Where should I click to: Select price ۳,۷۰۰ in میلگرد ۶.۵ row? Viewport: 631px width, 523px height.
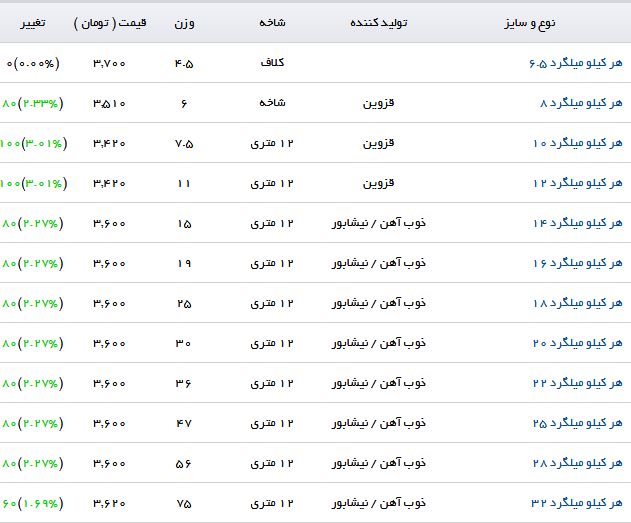(x=109, y=64)
